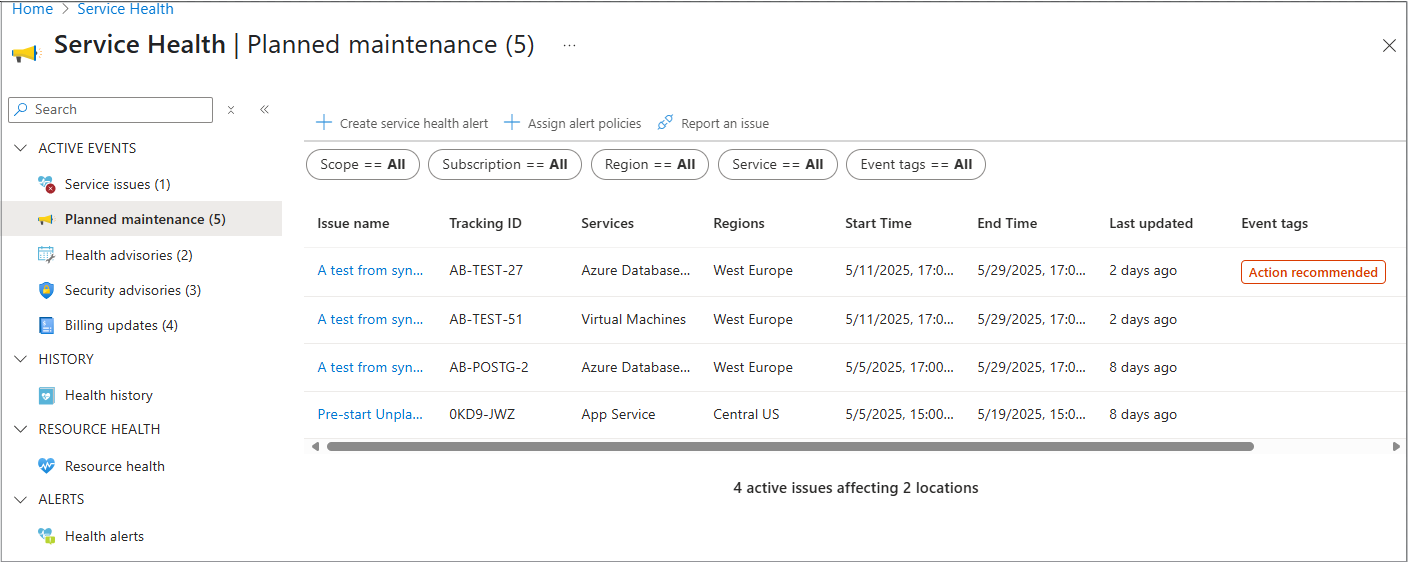Click the Billing updates icon
The height and width of the screenshot is (562, 1408).
click(46, 325)
